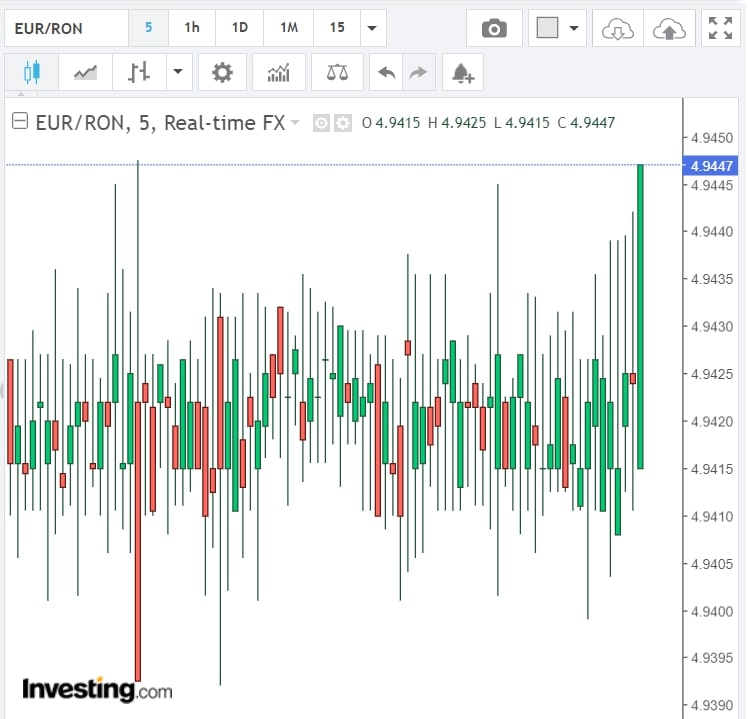
Task: Select the candlestick chart type icon
Action: (32, 72)
